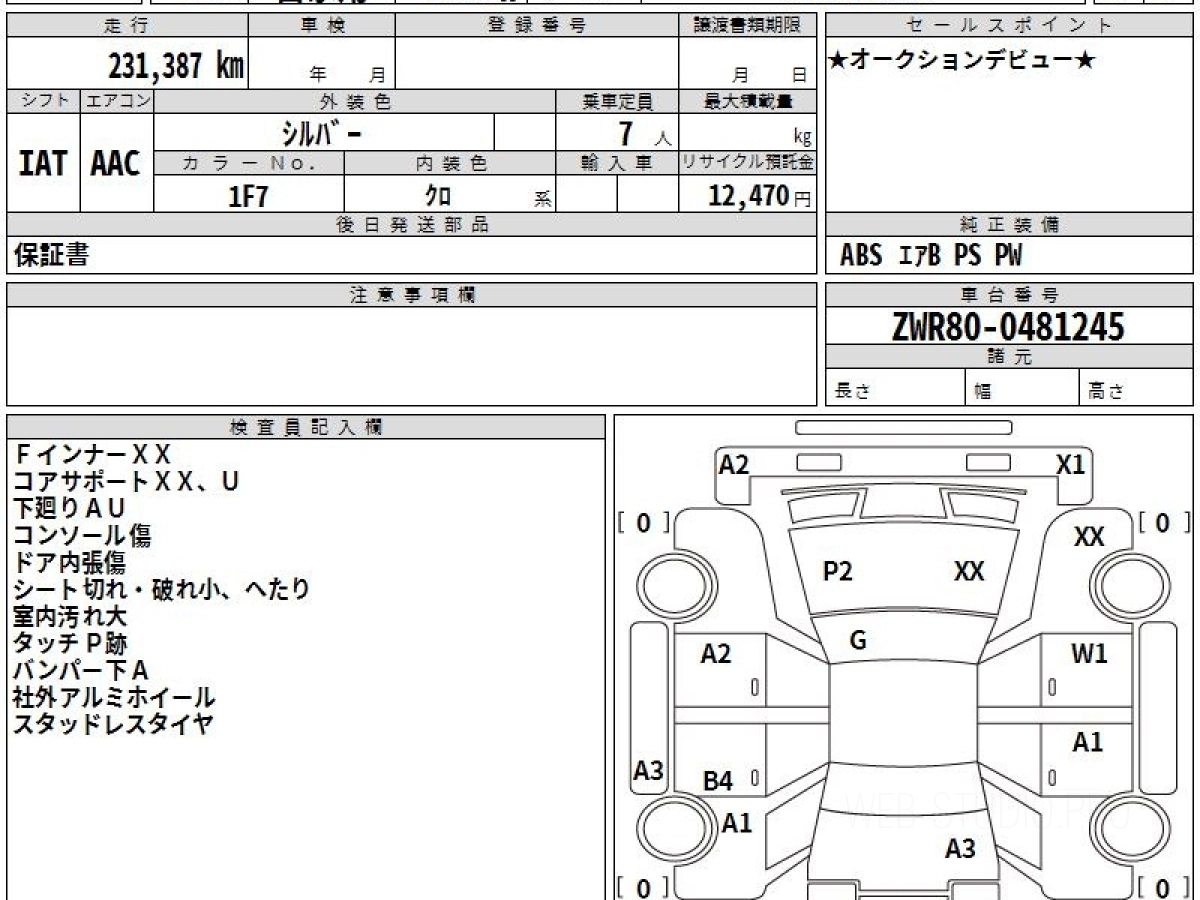Click the 走行 column header
Viewport: 1200px width, 900px height.
(x=127, y=25)
